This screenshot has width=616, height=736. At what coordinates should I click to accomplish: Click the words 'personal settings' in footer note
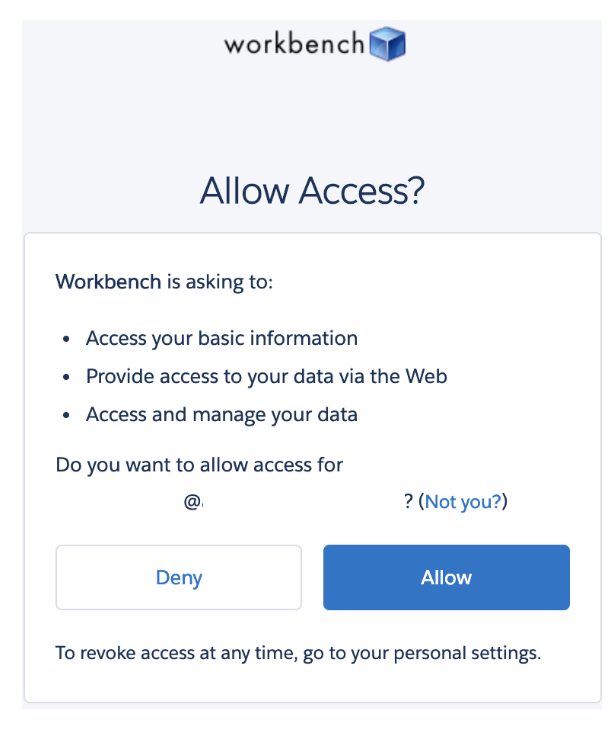tap(467, 653)
